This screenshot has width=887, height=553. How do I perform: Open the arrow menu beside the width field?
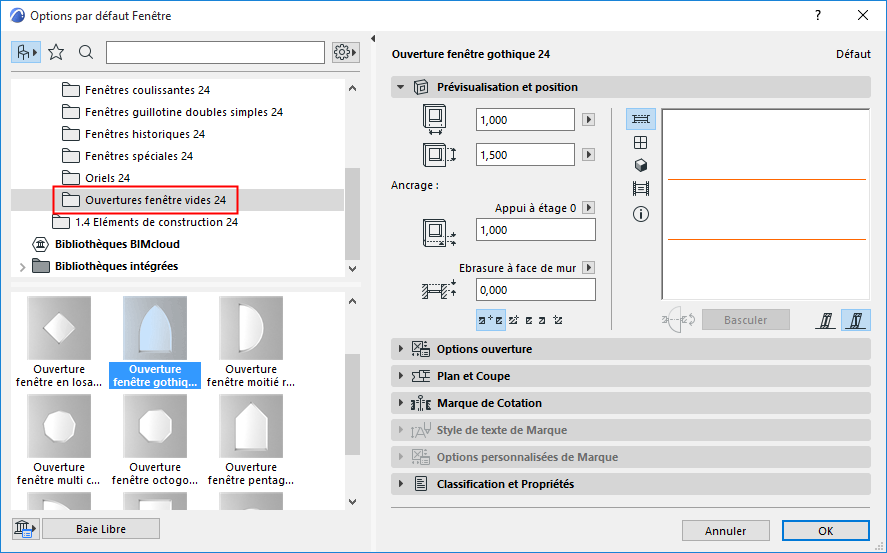(x=588, y=120)
